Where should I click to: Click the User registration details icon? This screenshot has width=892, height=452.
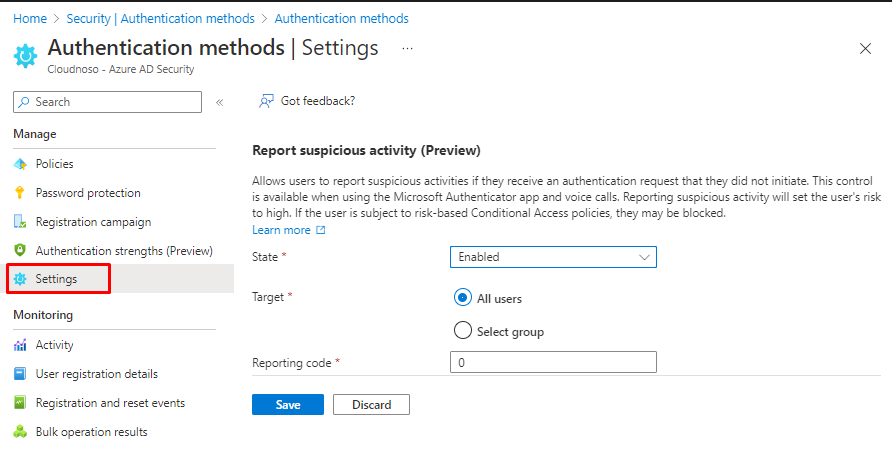coord(20,374)
